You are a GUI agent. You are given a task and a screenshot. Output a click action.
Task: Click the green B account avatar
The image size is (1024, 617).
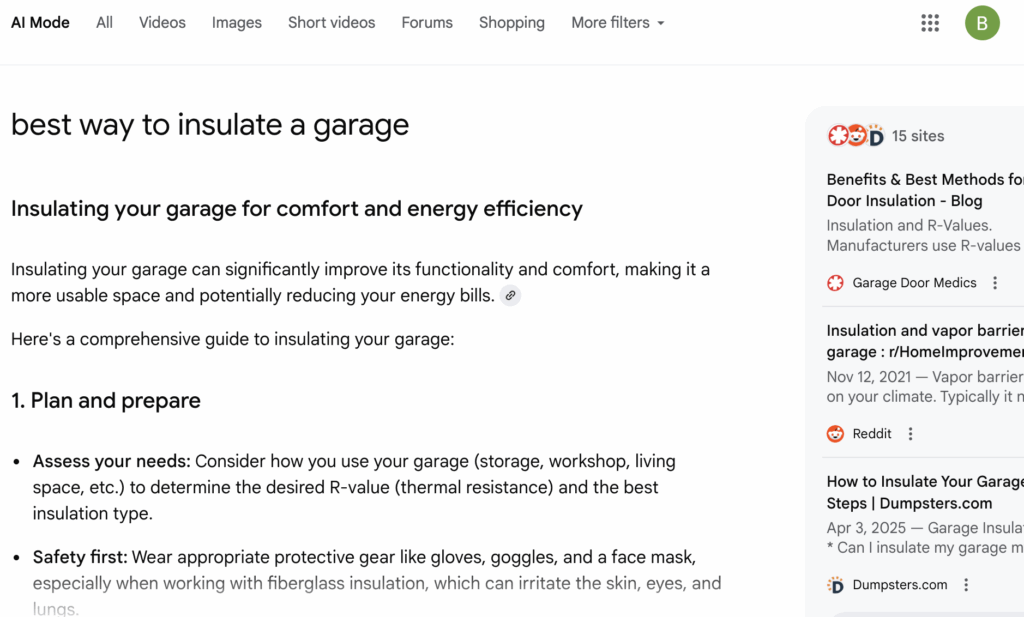click(982, 23)
